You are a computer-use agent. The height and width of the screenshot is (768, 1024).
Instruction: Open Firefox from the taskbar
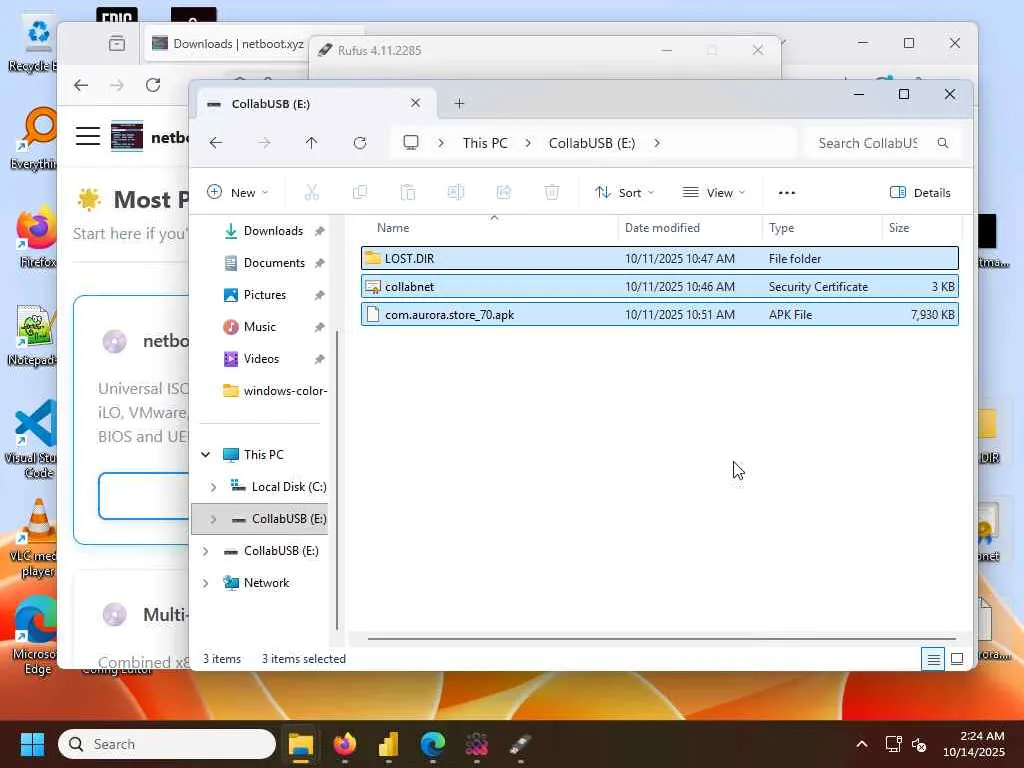coord(345,744)
